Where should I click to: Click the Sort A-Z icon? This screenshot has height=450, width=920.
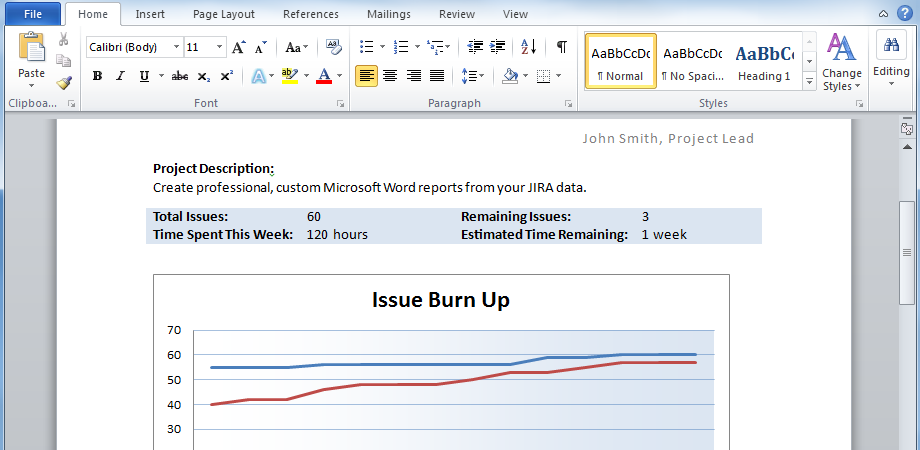529,47
